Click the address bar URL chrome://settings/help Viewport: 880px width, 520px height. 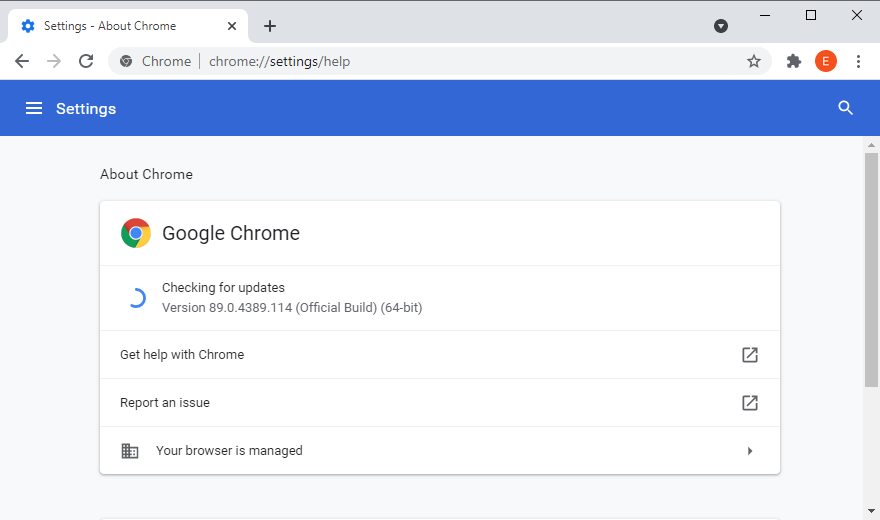pyautogui.click(x=280, y=61)
